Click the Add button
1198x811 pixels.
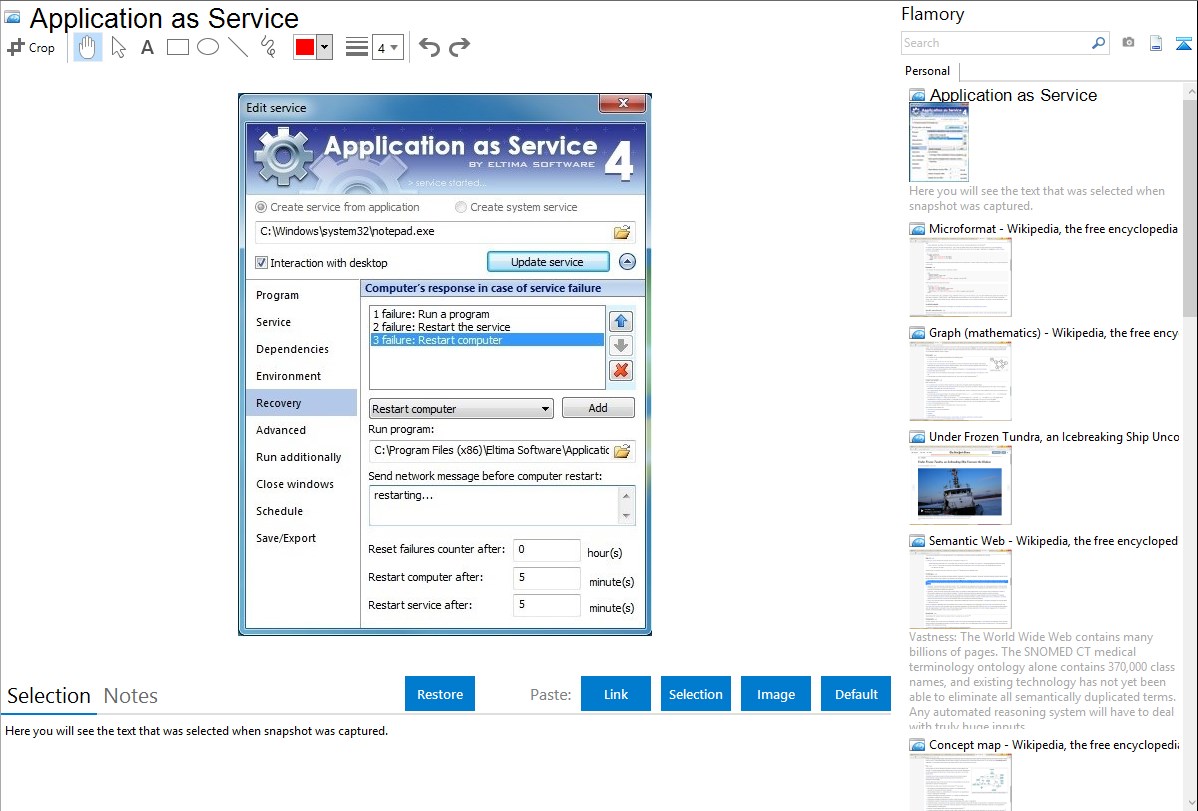[x=598, y=408]
